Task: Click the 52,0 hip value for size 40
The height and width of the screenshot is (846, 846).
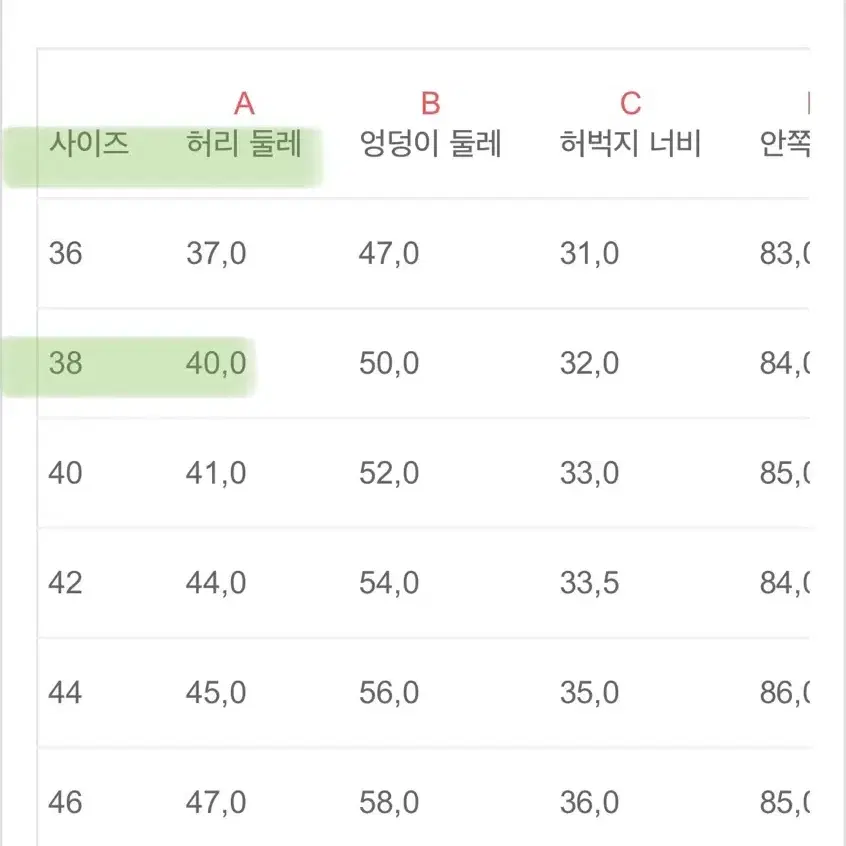Action: 389,473
